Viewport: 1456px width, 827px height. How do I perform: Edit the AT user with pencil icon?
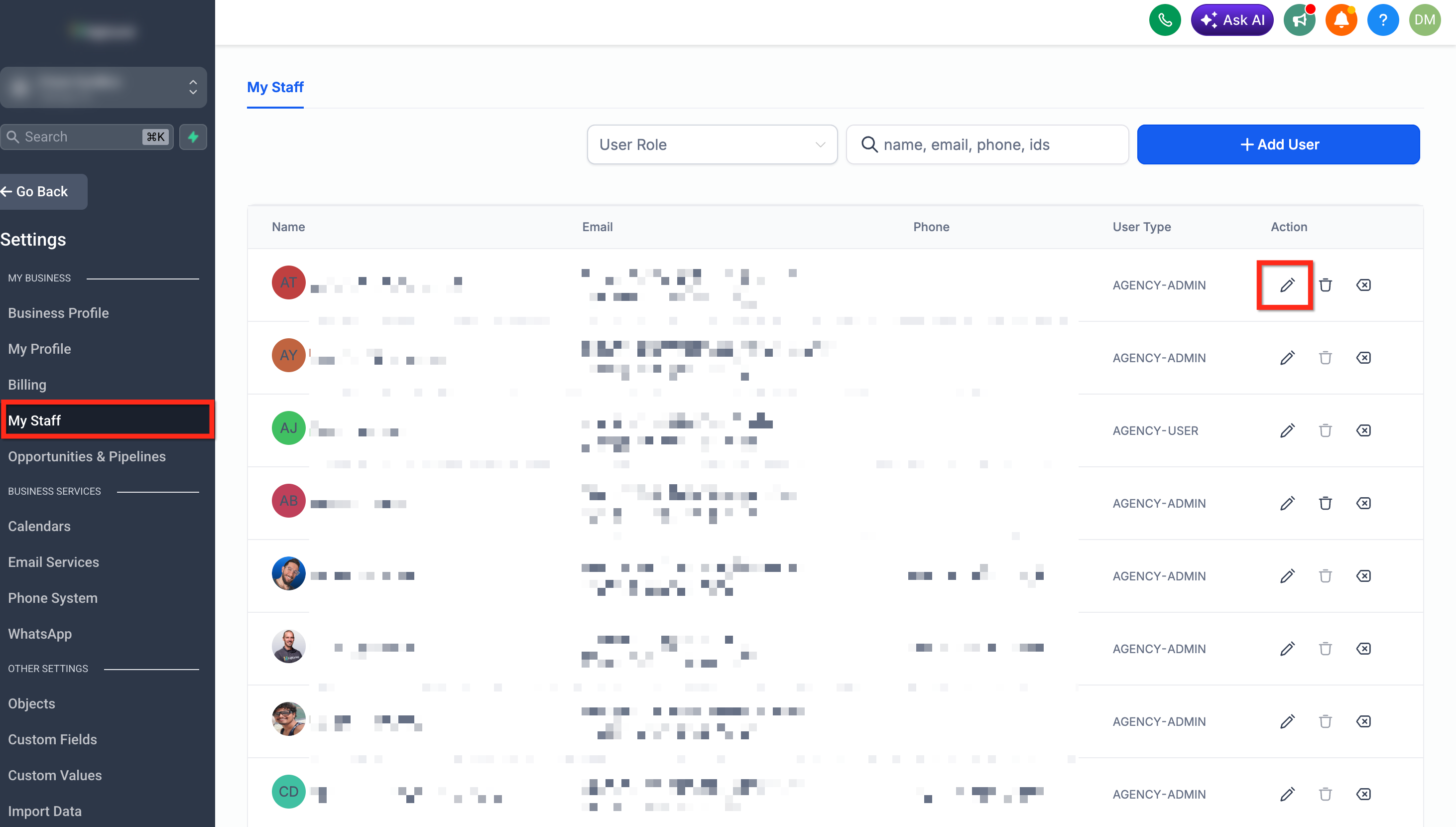click(x=1287, y=285)
